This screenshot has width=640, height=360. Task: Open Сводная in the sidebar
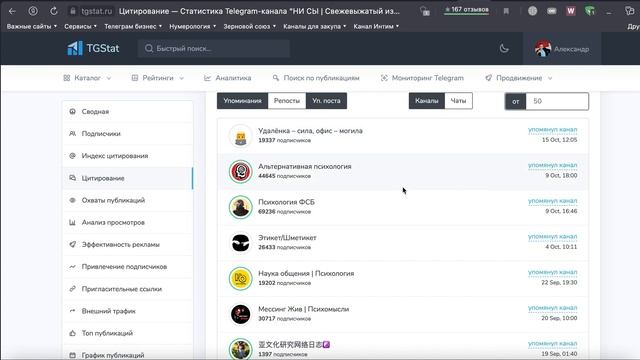click(x=127, y=111)
